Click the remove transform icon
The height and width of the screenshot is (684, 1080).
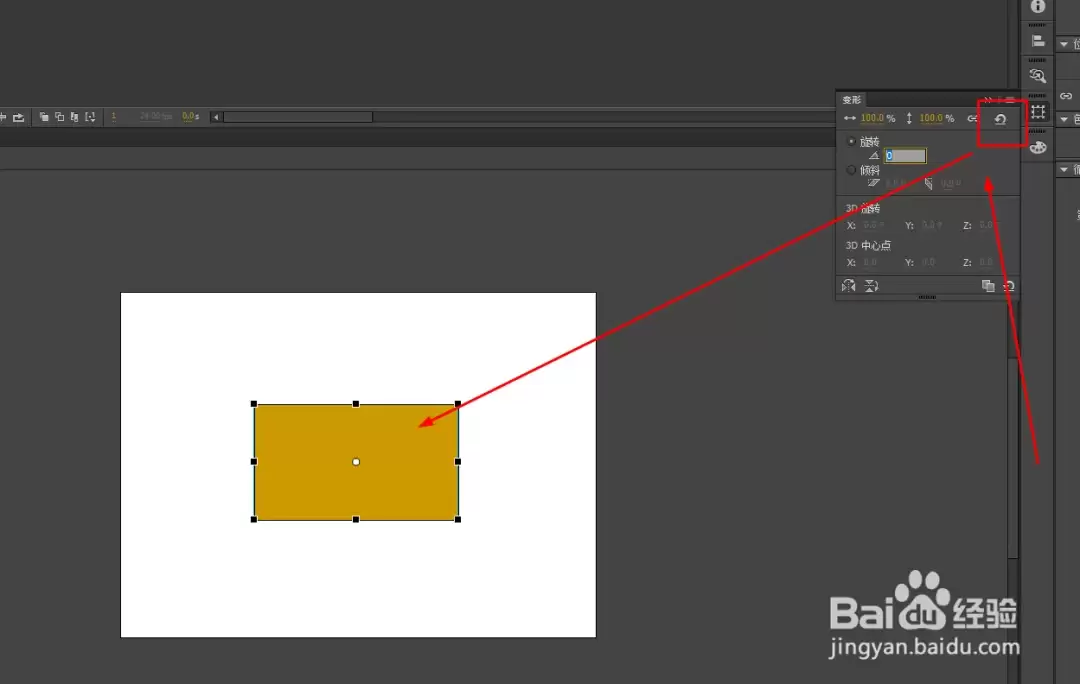click(1008, 285)
